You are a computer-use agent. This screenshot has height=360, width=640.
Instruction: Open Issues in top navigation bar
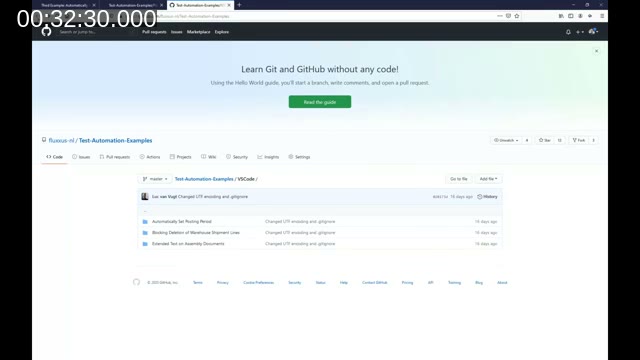[176, 32]
